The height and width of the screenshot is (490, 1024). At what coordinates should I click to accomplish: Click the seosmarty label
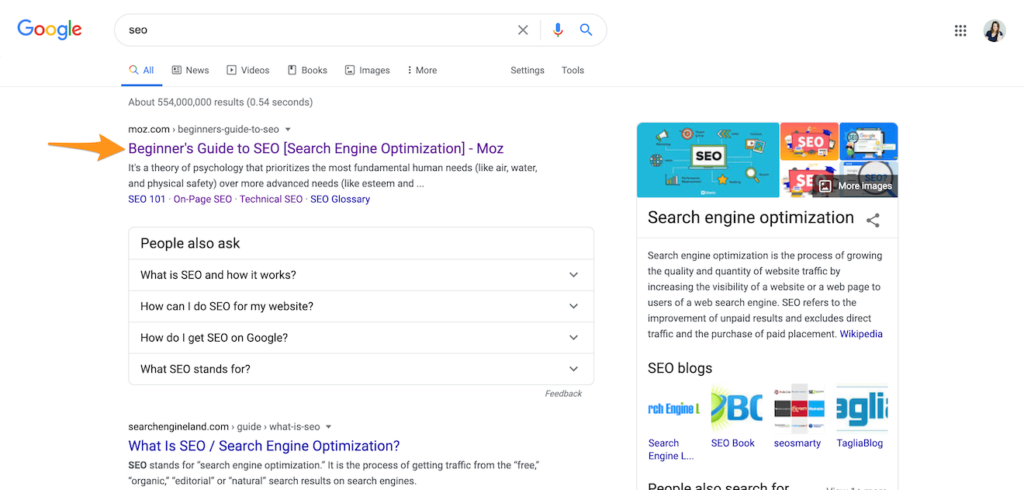pos(797,443)
